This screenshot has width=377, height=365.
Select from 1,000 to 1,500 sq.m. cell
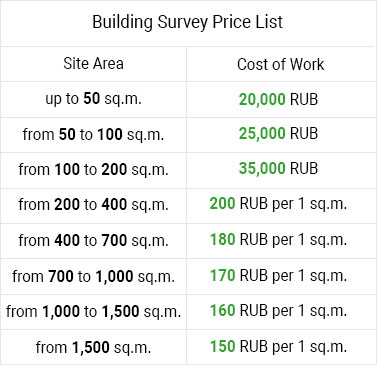pos(94,311)
